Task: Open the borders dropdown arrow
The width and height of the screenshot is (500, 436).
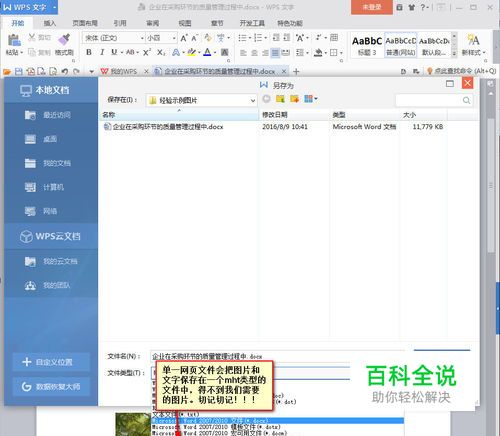Action: [x=341, y=53]
